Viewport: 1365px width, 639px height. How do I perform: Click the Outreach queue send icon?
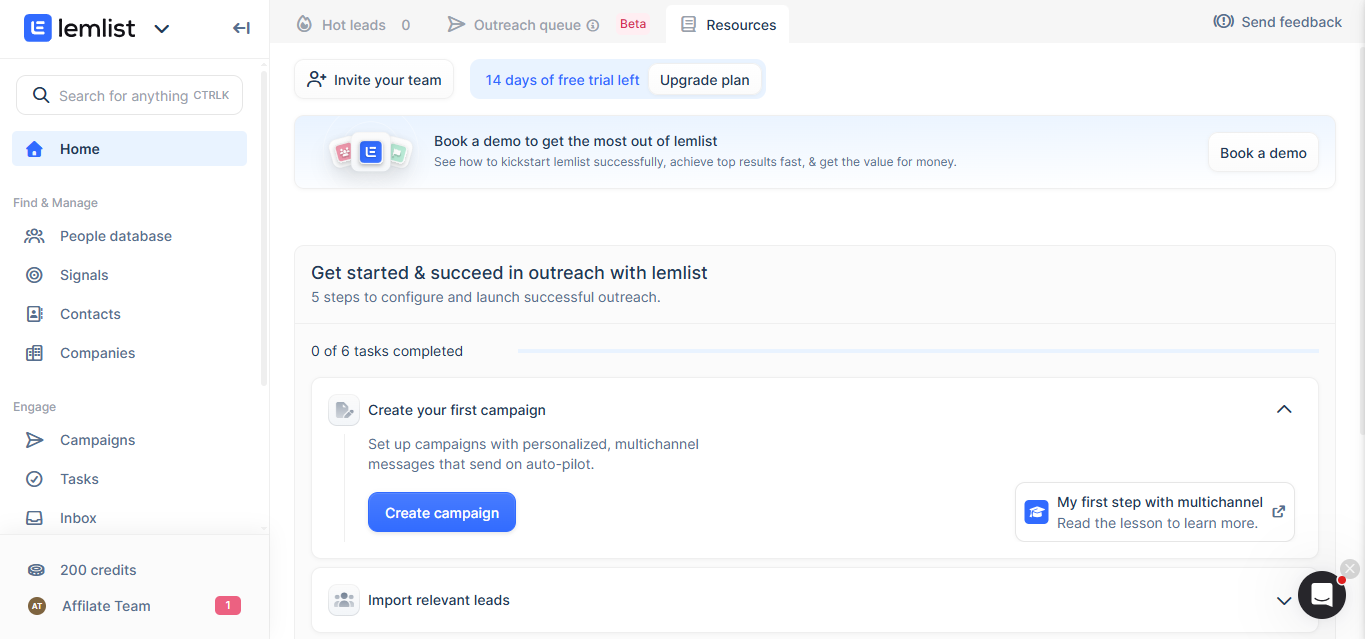tap(456, 24)
